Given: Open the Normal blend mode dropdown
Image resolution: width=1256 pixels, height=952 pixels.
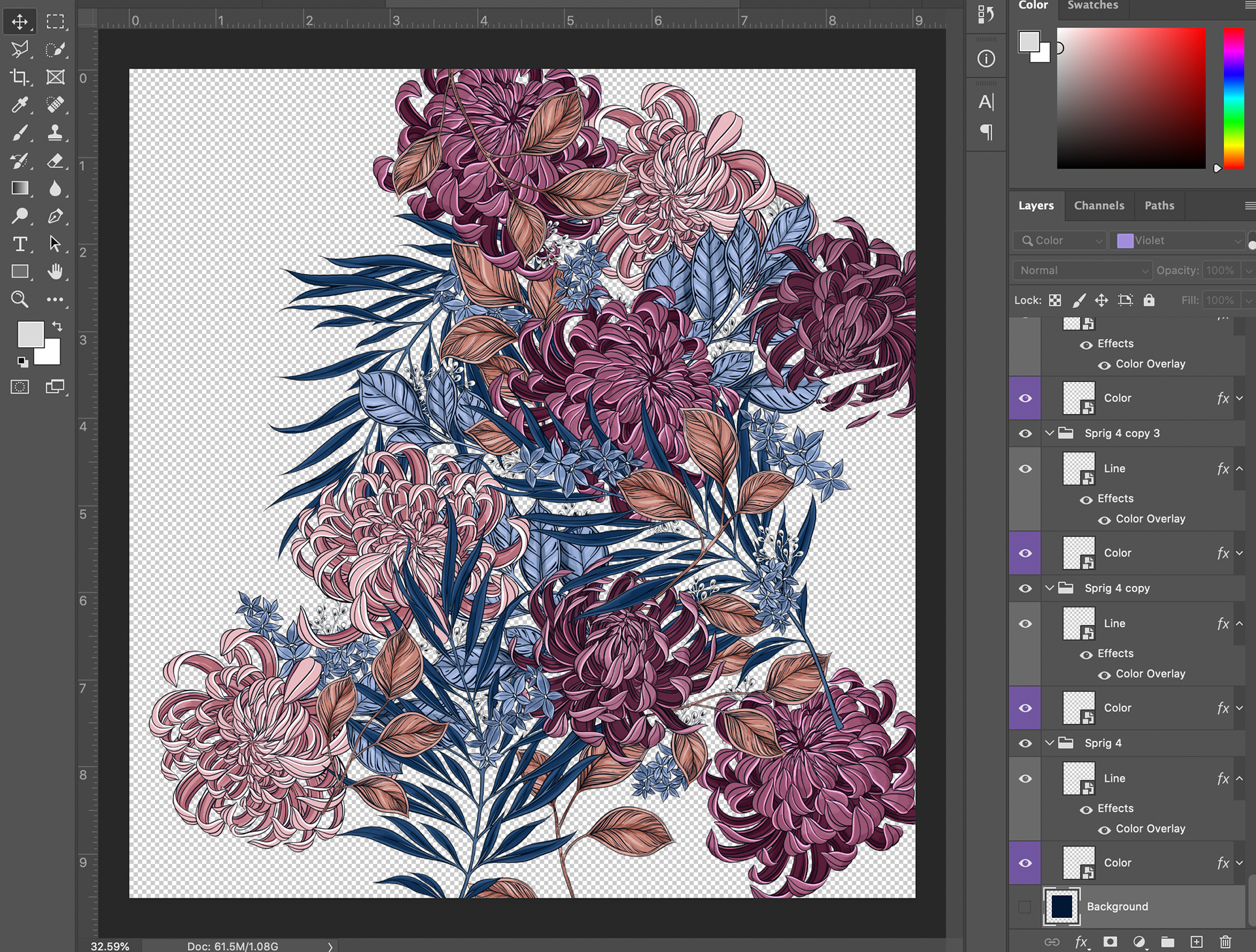Looking at the screenshot, I should 1082,270.
